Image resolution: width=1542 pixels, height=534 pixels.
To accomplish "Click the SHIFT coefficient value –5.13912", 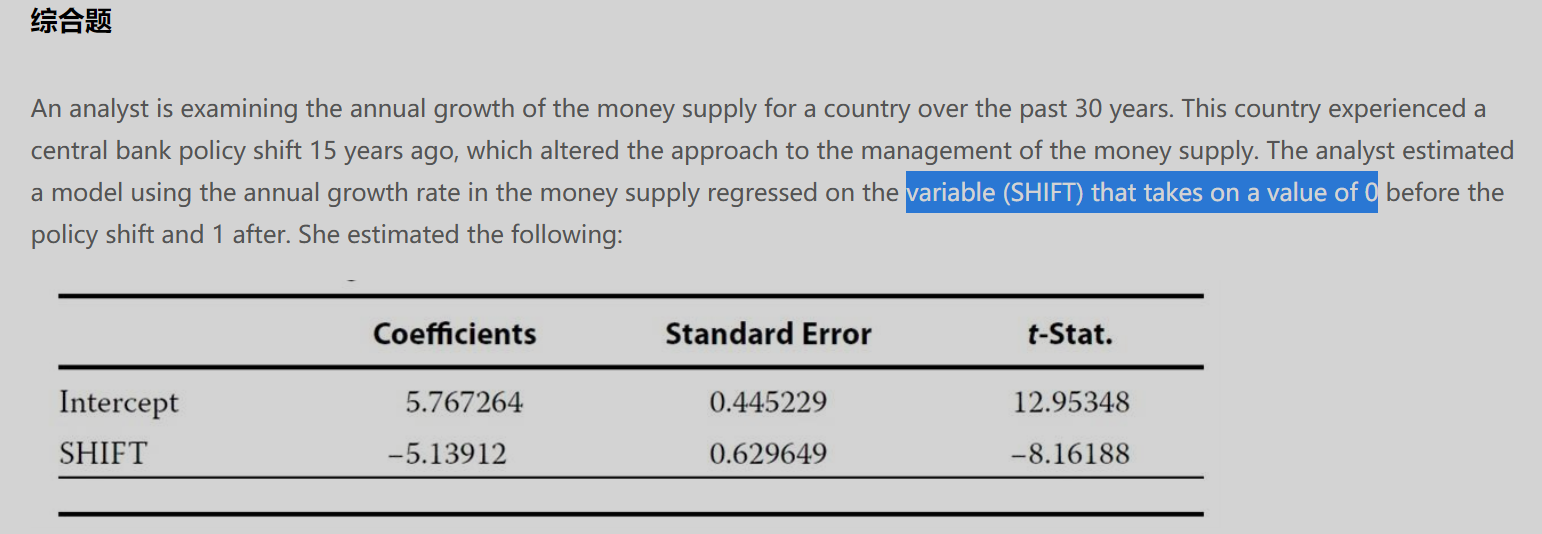I will pyautogui.click(x=447, y=454).
